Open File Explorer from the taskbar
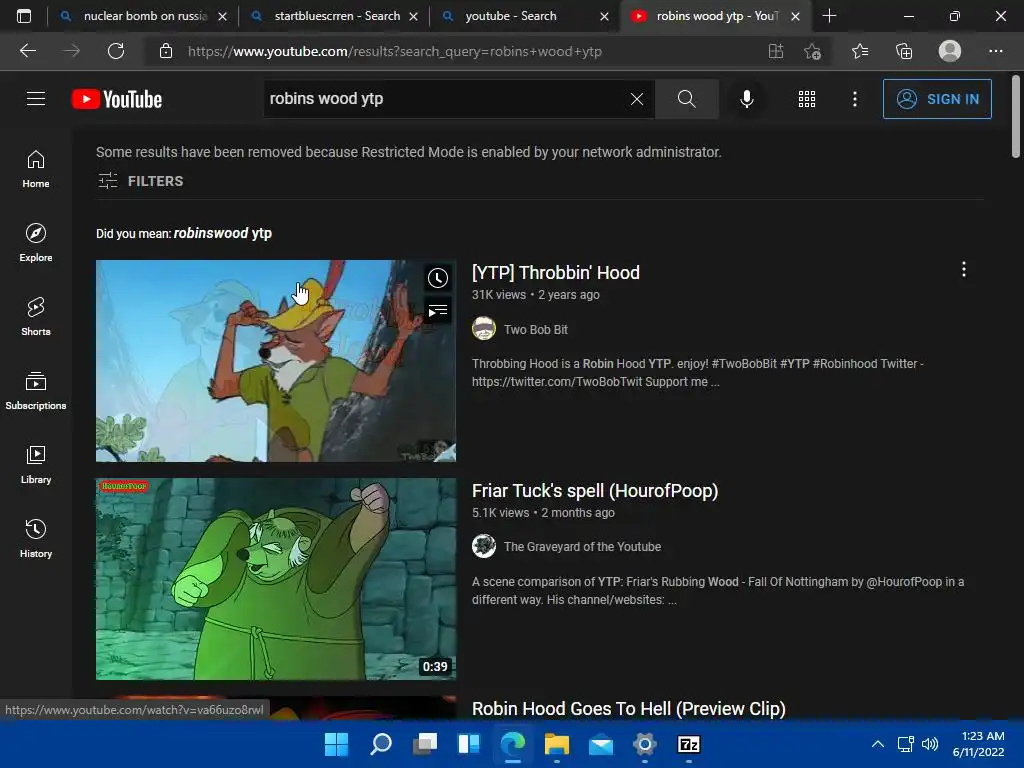 [557, 744]
